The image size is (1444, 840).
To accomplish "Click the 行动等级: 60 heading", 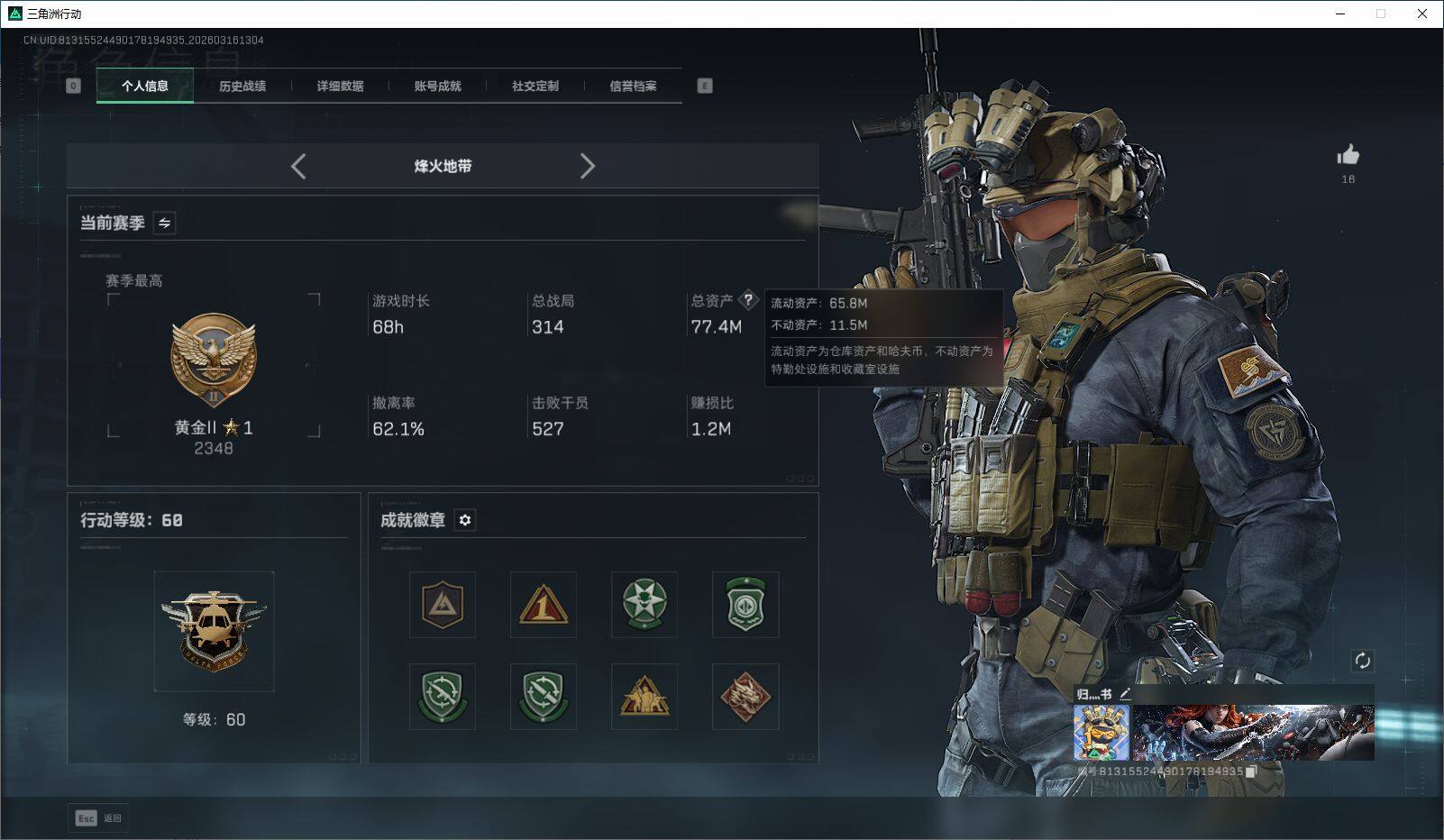I will click(x=132, y=520).
